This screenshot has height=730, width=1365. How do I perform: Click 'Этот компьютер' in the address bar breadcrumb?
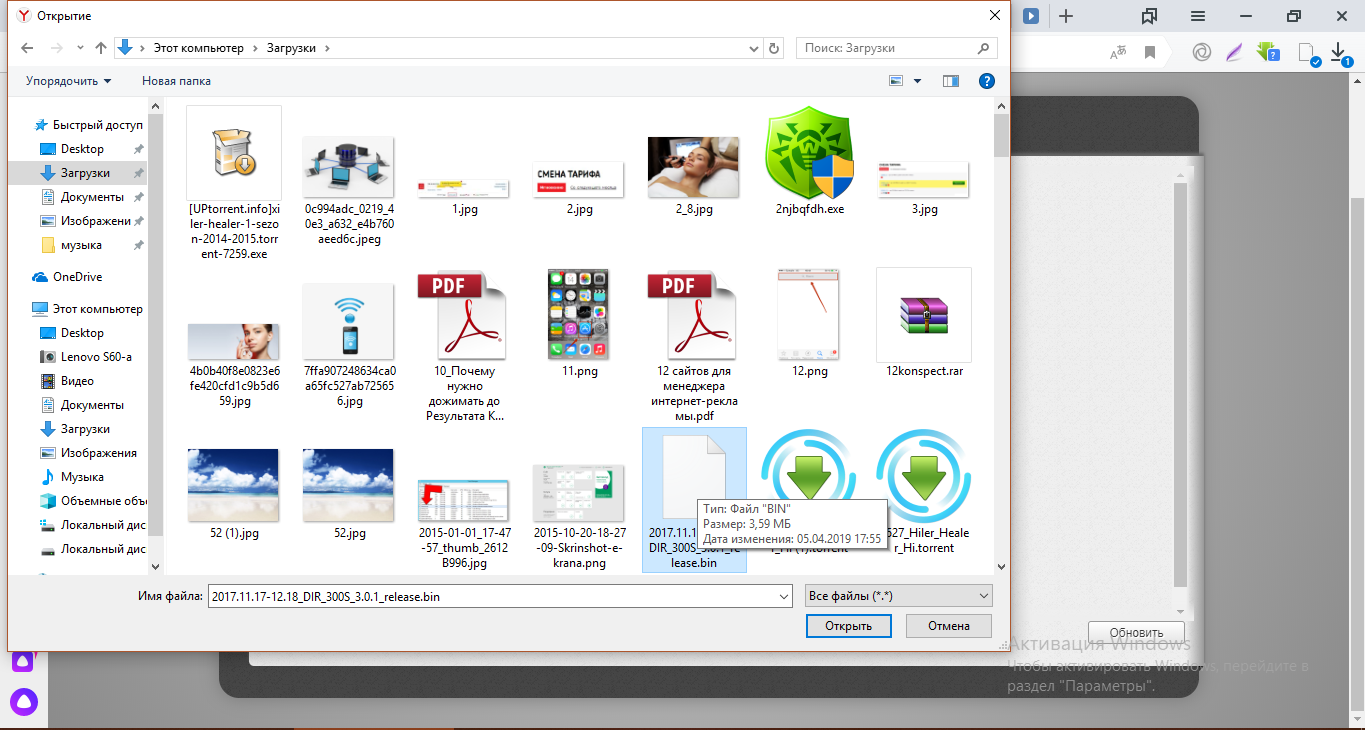(x=200, y=48)
